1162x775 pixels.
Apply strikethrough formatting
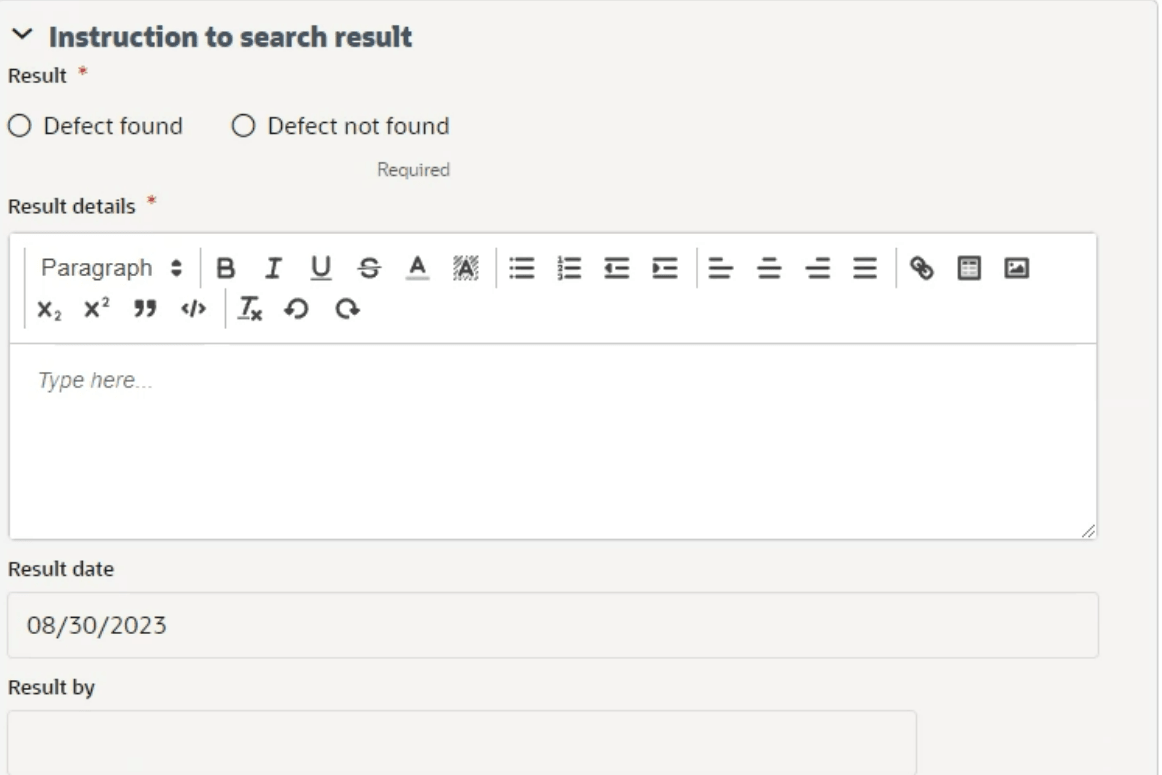[x=369, y=267]
